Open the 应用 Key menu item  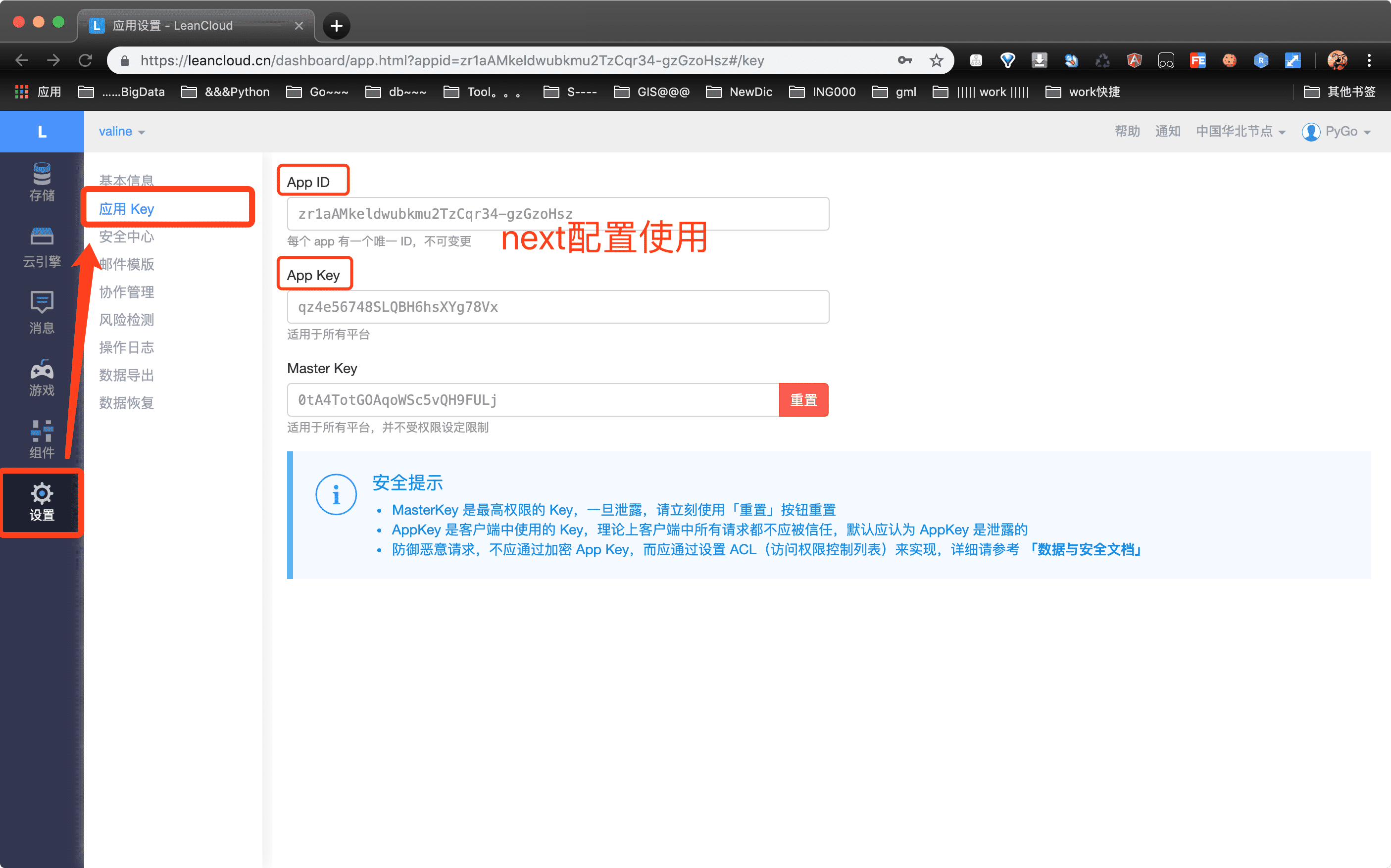coord(126,209)
